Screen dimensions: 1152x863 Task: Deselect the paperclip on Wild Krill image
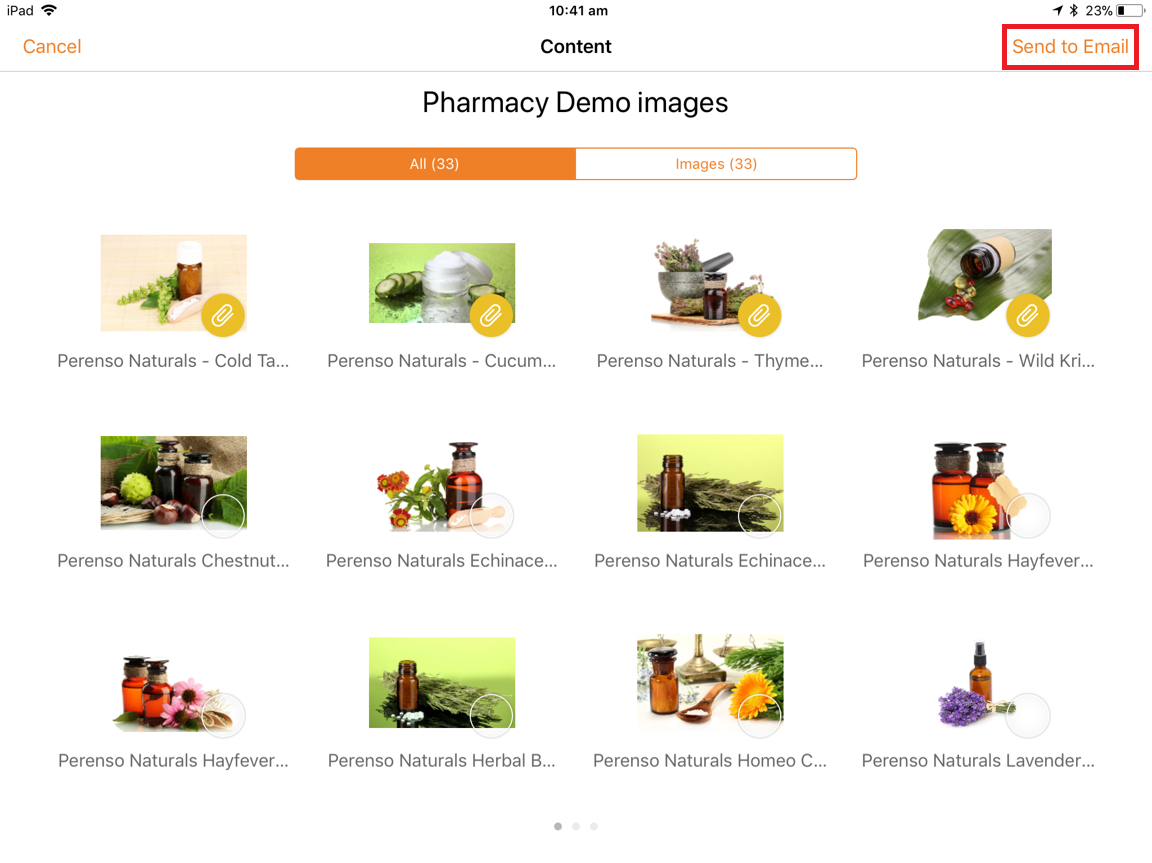tap(1028, 316)
